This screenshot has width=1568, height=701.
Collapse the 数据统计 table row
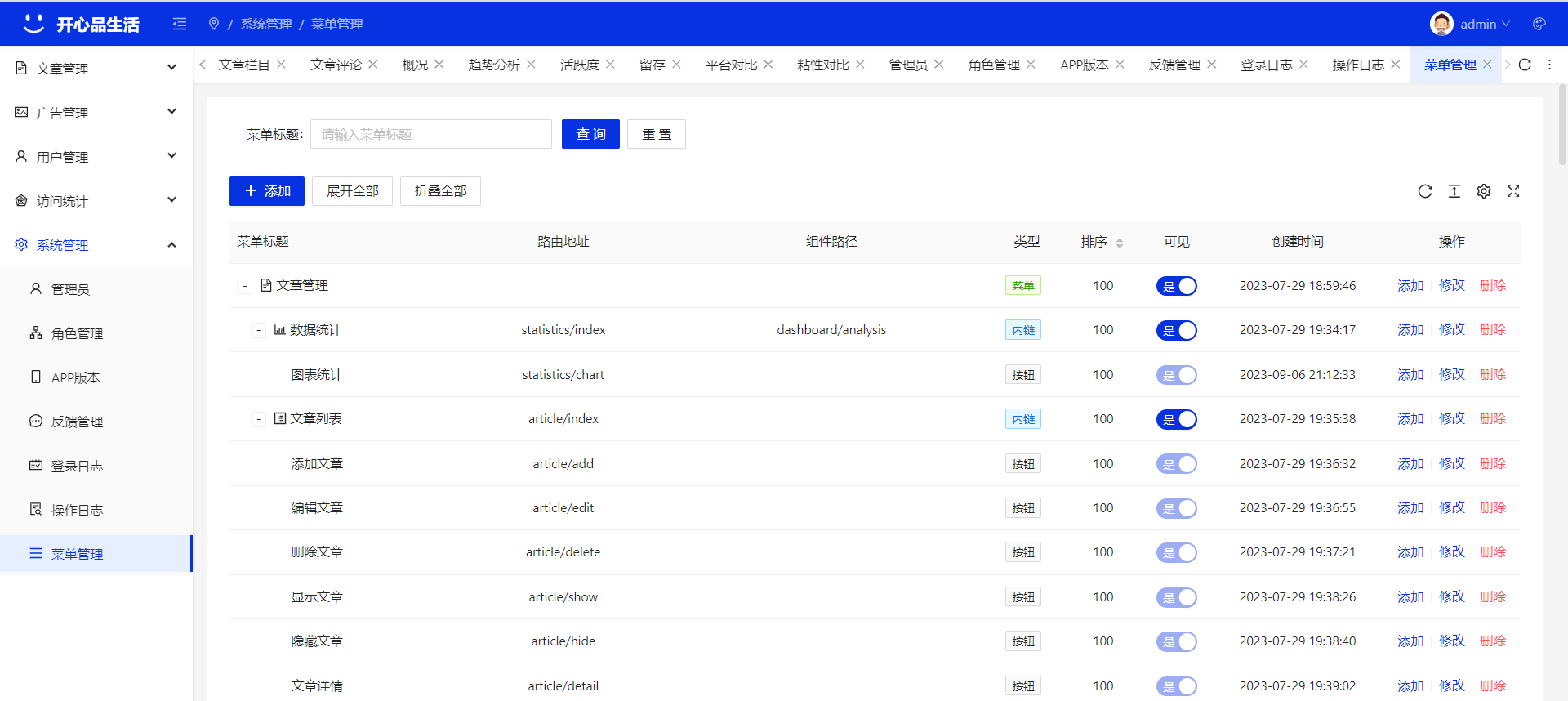click(x=258, y=330)
